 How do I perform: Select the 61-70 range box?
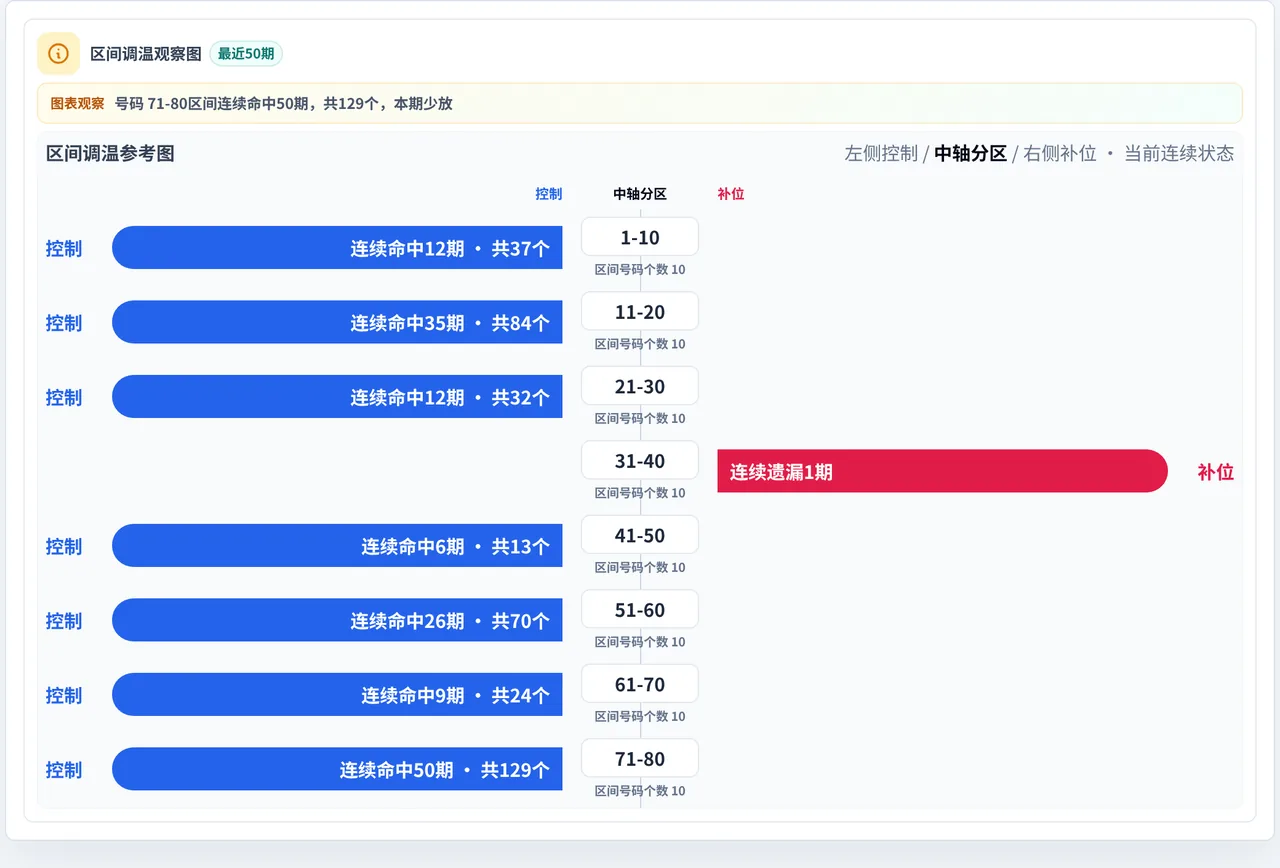(x=640, y=684)
